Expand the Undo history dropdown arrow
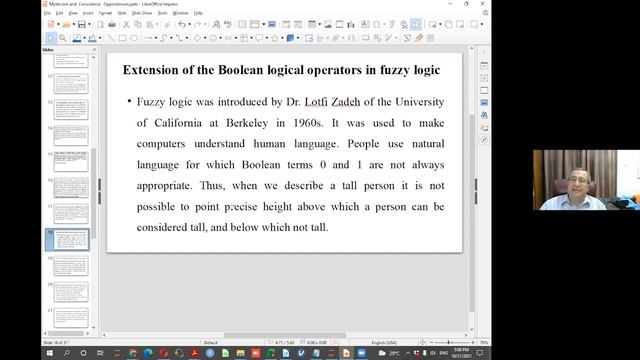The image size is (640, 360). [x=189, y=24]
